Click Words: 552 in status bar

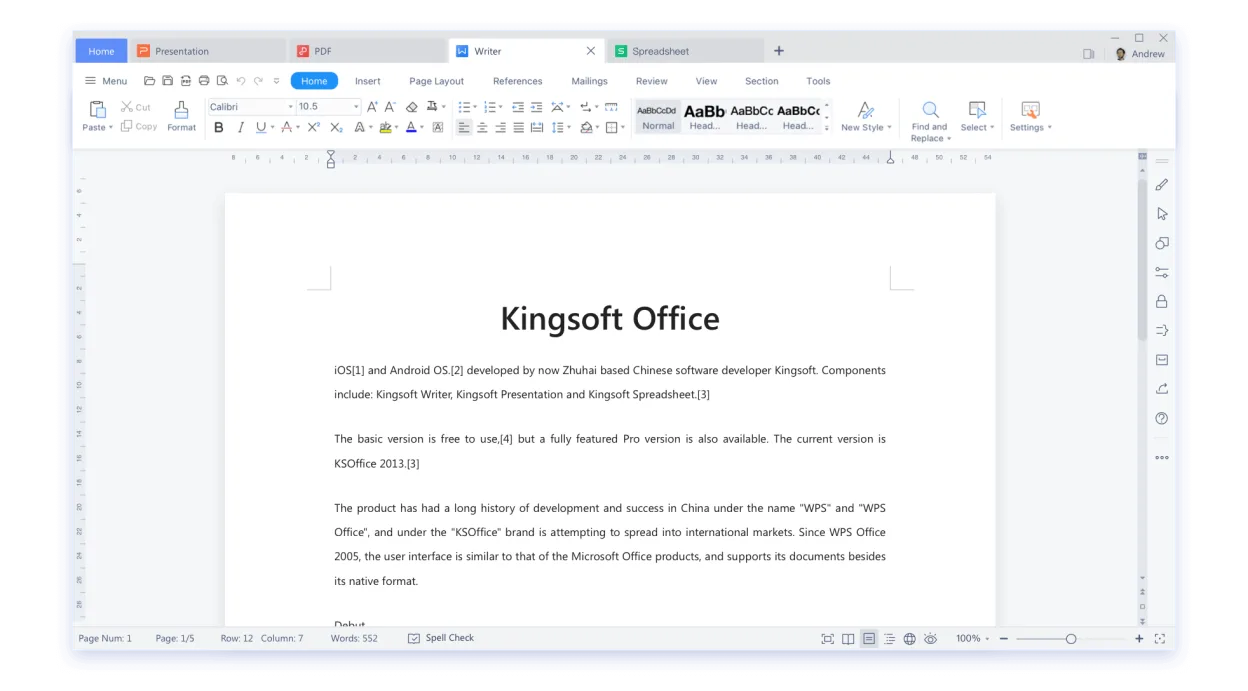pos(354,638)
